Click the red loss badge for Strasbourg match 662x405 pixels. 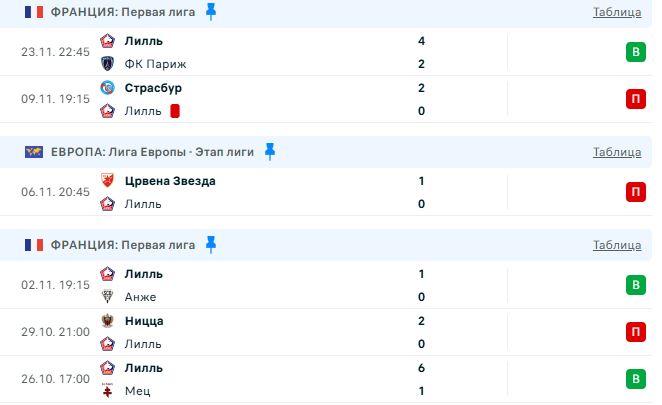click(x=634, y=99)
